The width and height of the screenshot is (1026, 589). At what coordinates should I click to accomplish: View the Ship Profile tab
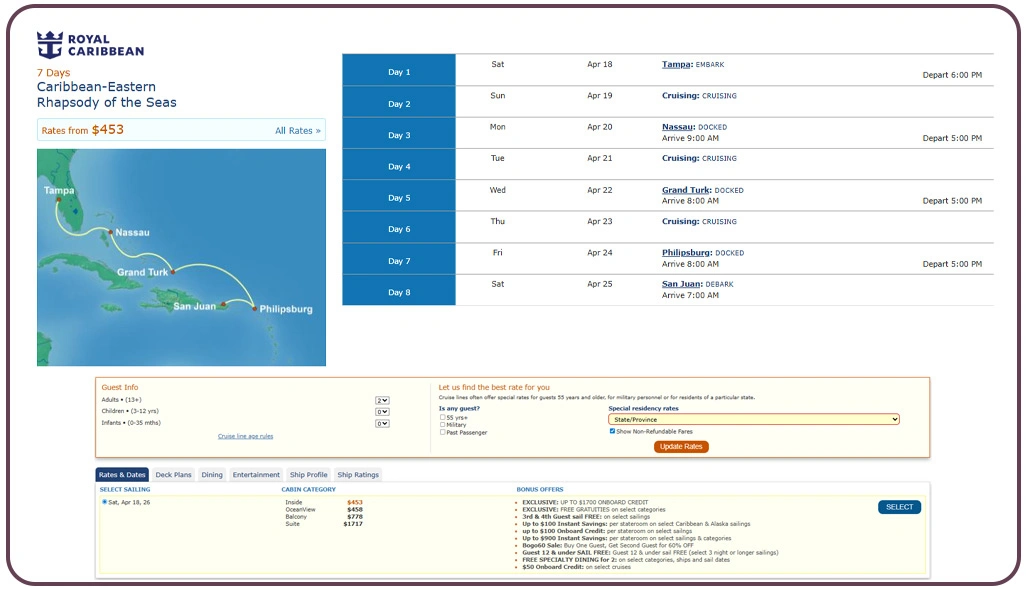pos(308,475)
